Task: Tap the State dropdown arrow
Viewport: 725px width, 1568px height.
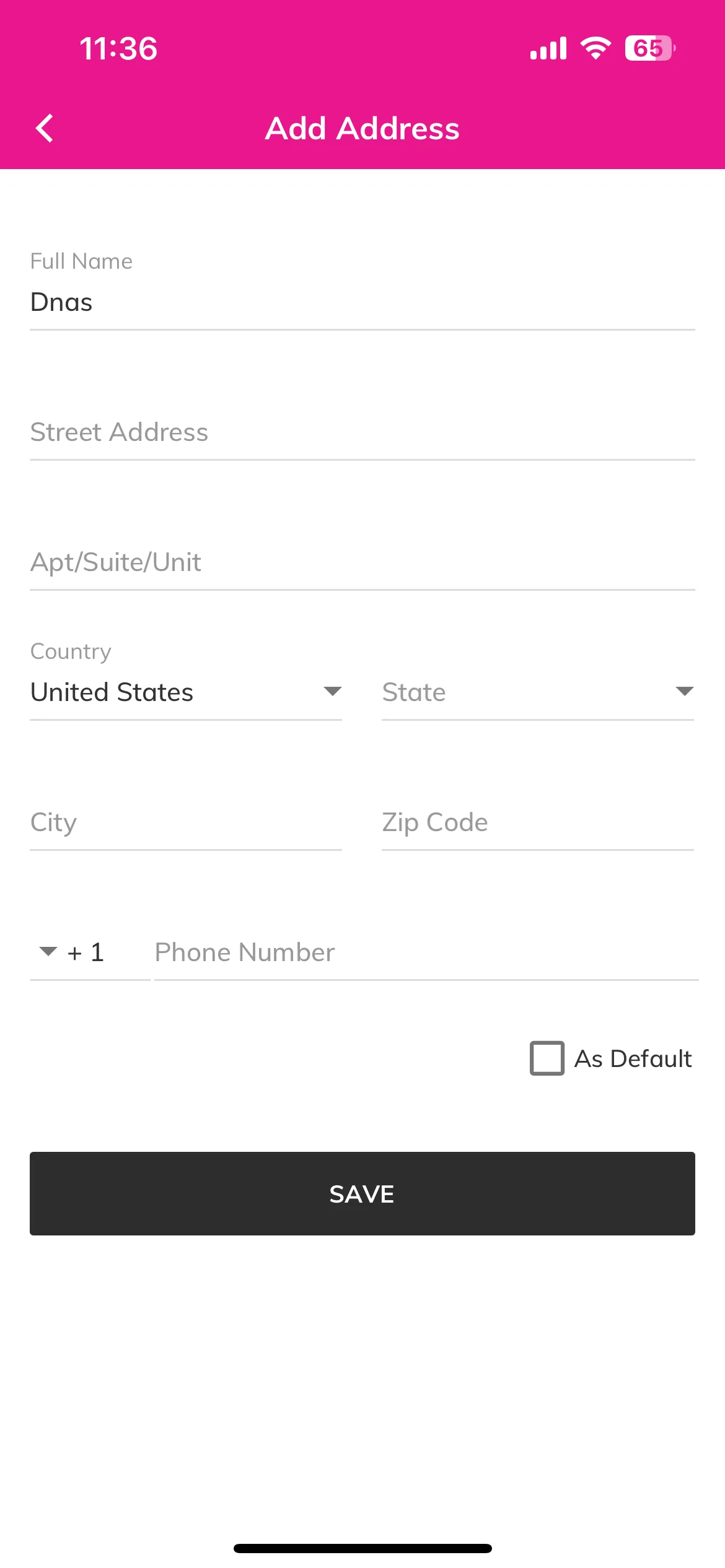Action: pyautogui.click(x=684, y=691)
